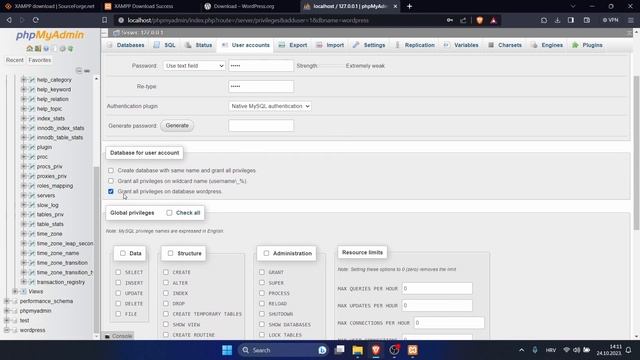640x360 pixels.
Task: Switch to the SQL tab
Action: pyautogui.click(x=164, y=45)
